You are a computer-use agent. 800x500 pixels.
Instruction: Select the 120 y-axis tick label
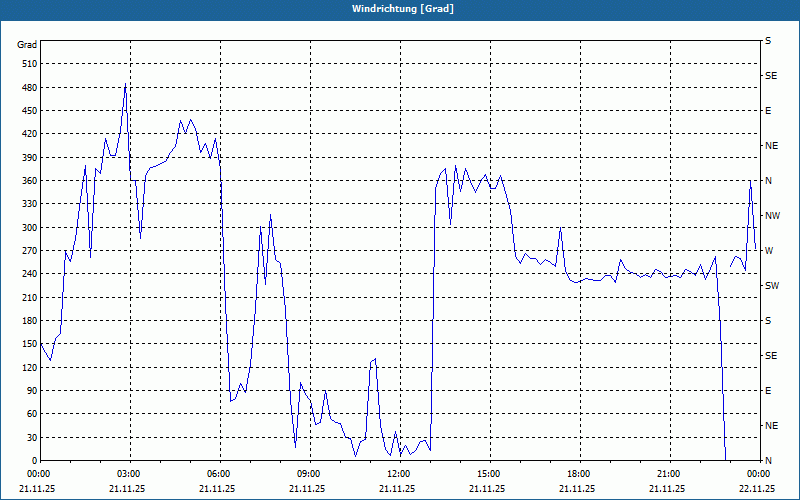[30, 367]
